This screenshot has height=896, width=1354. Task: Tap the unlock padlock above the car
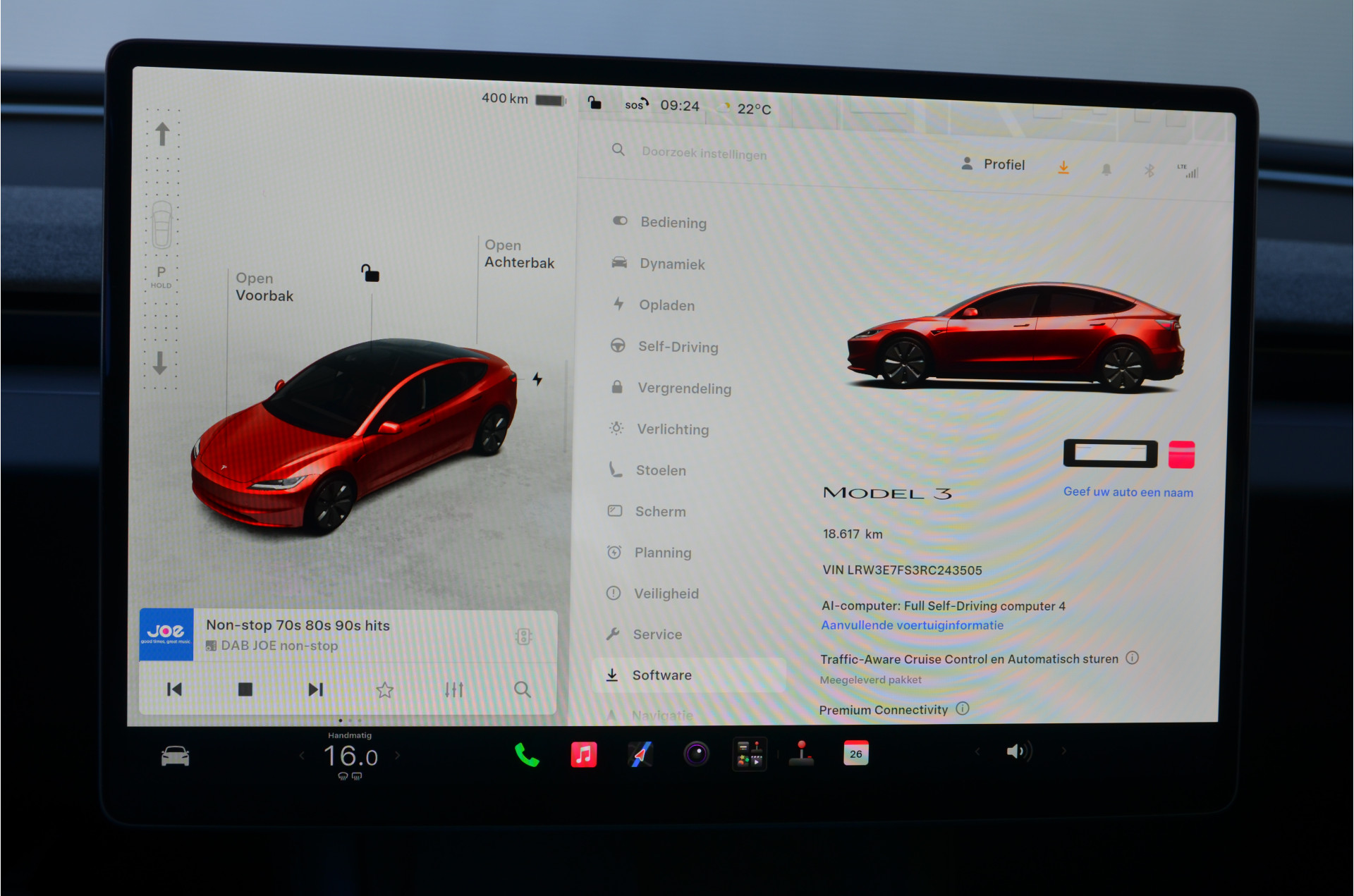(370, 273)
